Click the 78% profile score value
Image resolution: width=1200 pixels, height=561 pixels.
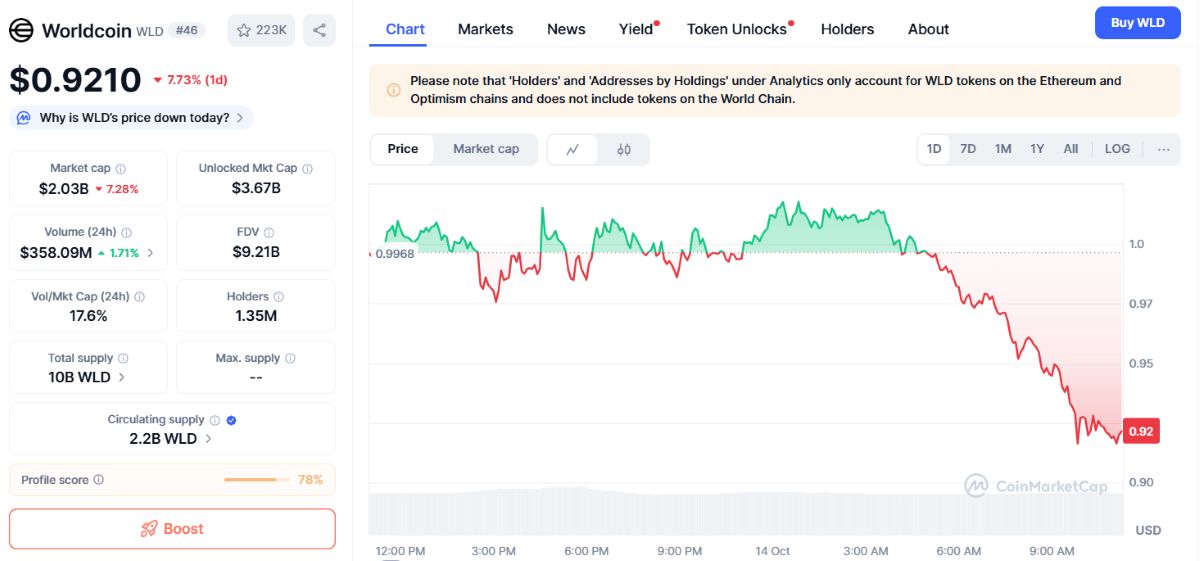click(x=310, y=480)
